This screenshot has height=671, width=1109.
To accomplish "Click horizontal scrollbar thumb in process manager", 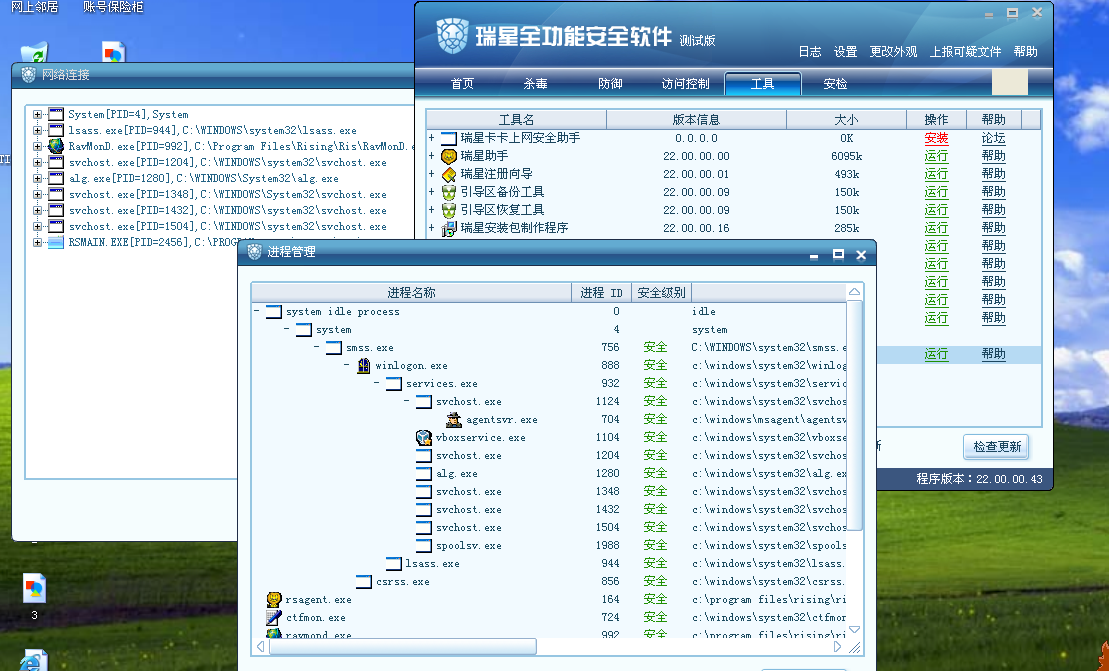I will [x=402, y=646].
